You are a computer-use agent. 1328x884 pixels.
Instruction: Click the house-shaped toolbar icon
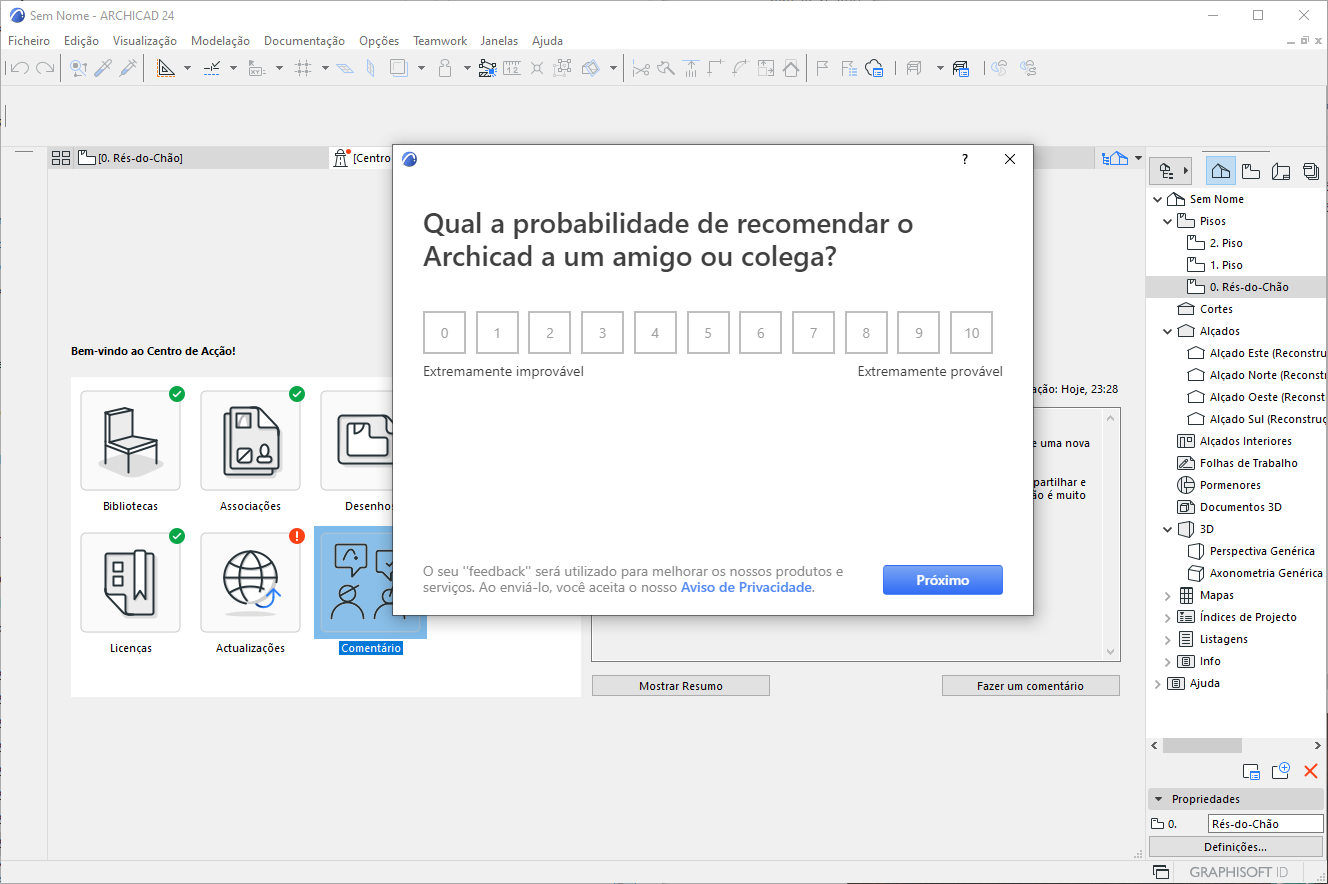(791, 68)
